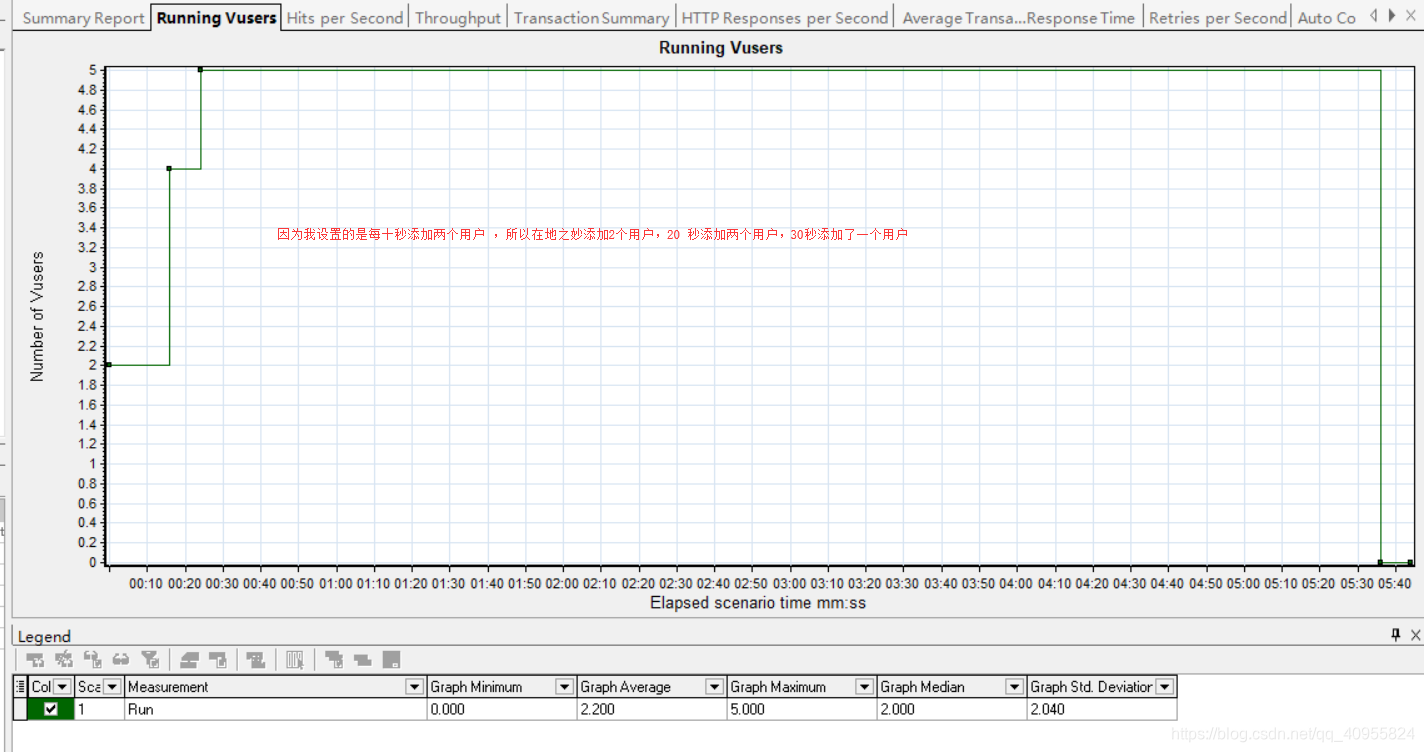Click the Legend panel title

tap(44, 636)
